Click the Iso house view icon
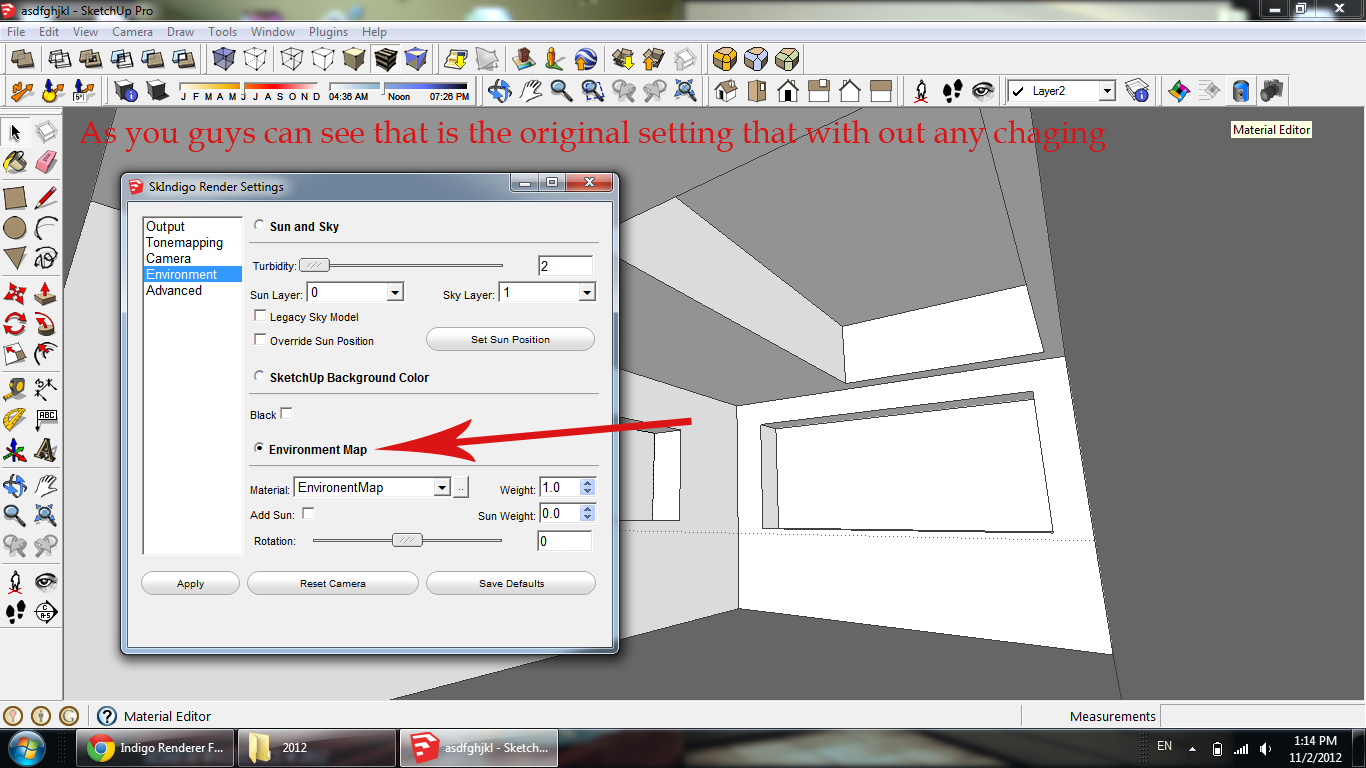 pos(727,91)
